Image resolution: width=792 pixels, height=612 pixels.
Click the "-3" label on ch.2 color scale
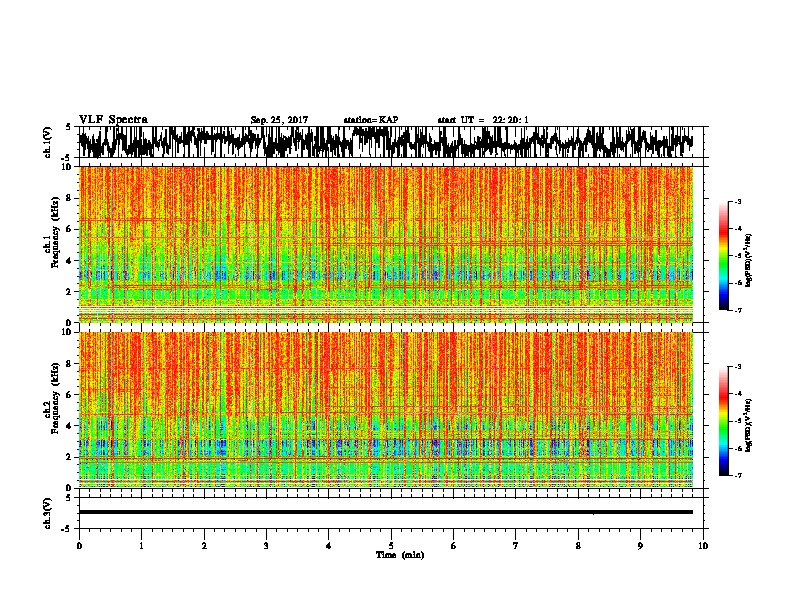738,367
